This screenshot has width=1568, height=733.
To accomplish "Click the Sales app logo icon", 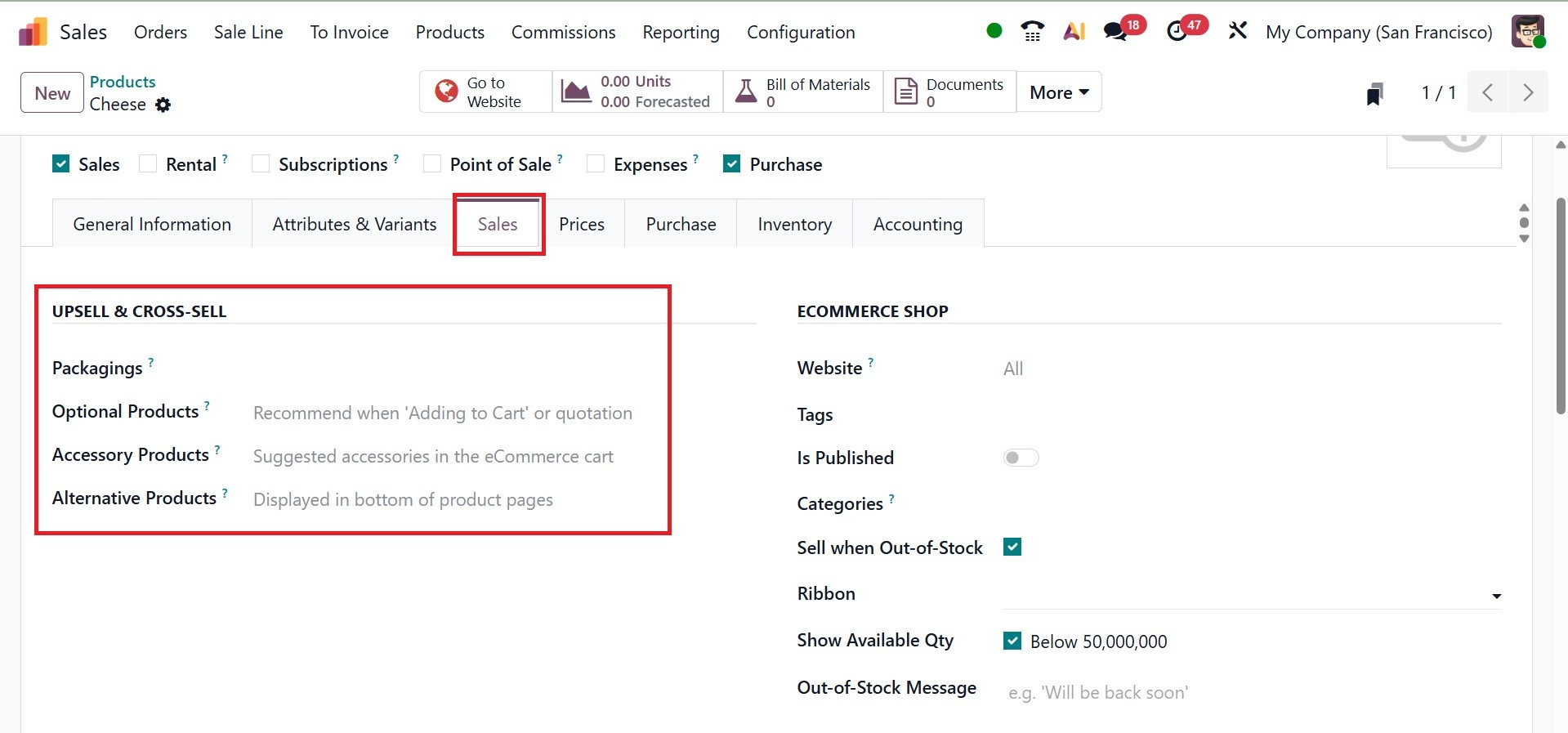I will pos(33,33).
